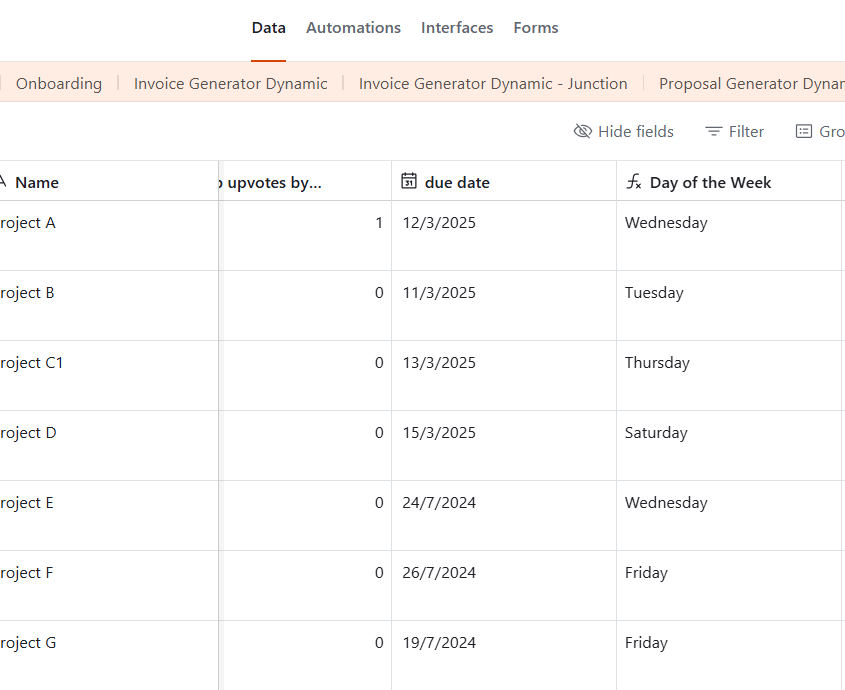Image resolution: width=845 pixels, height=690 pixels.
Task: Open the Interfaces tab
Action: pyautogui.click(x=457, y=28)
